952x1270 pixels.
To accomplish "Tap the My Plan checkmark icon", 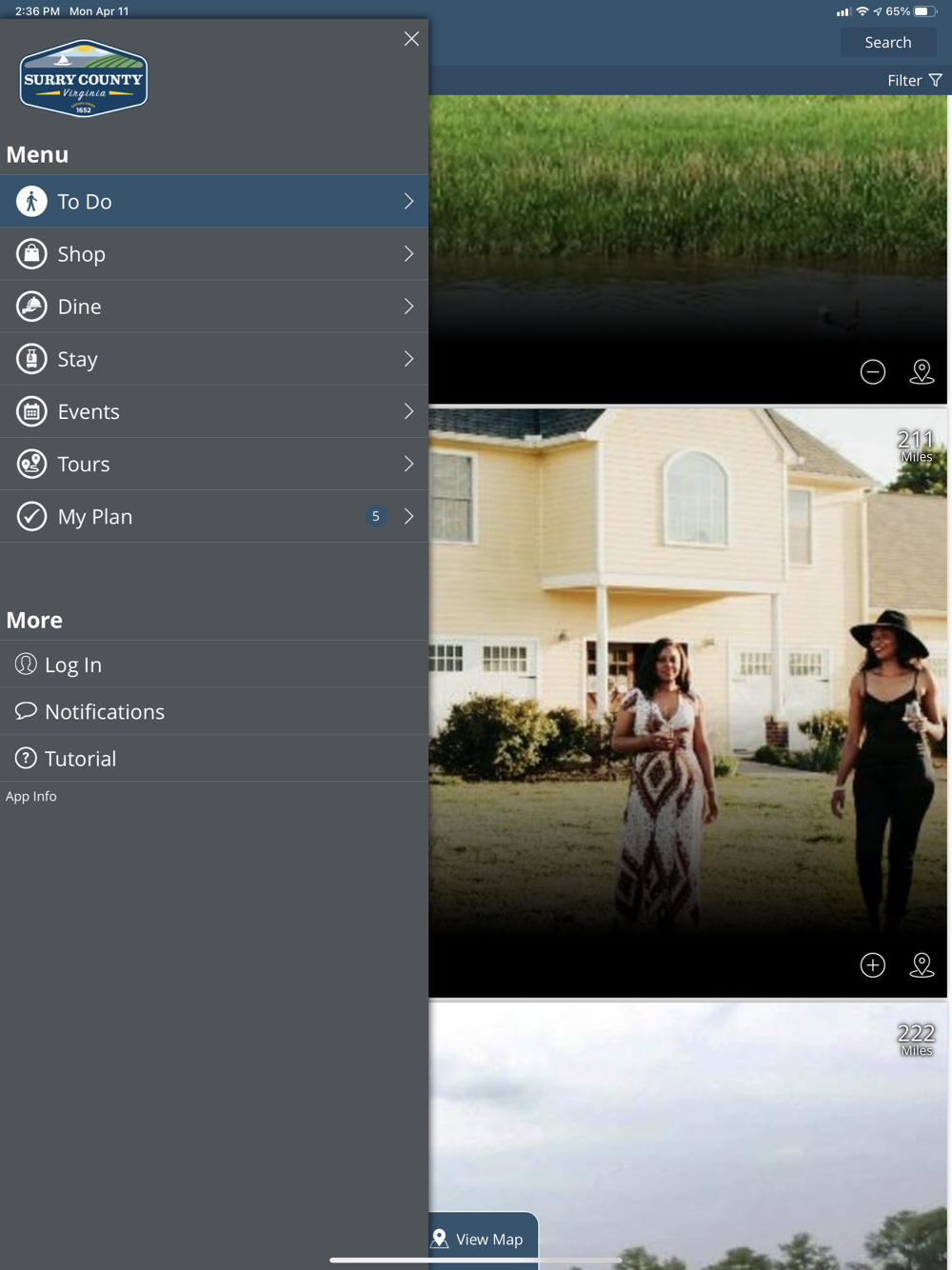I will [x=31, y=516].
